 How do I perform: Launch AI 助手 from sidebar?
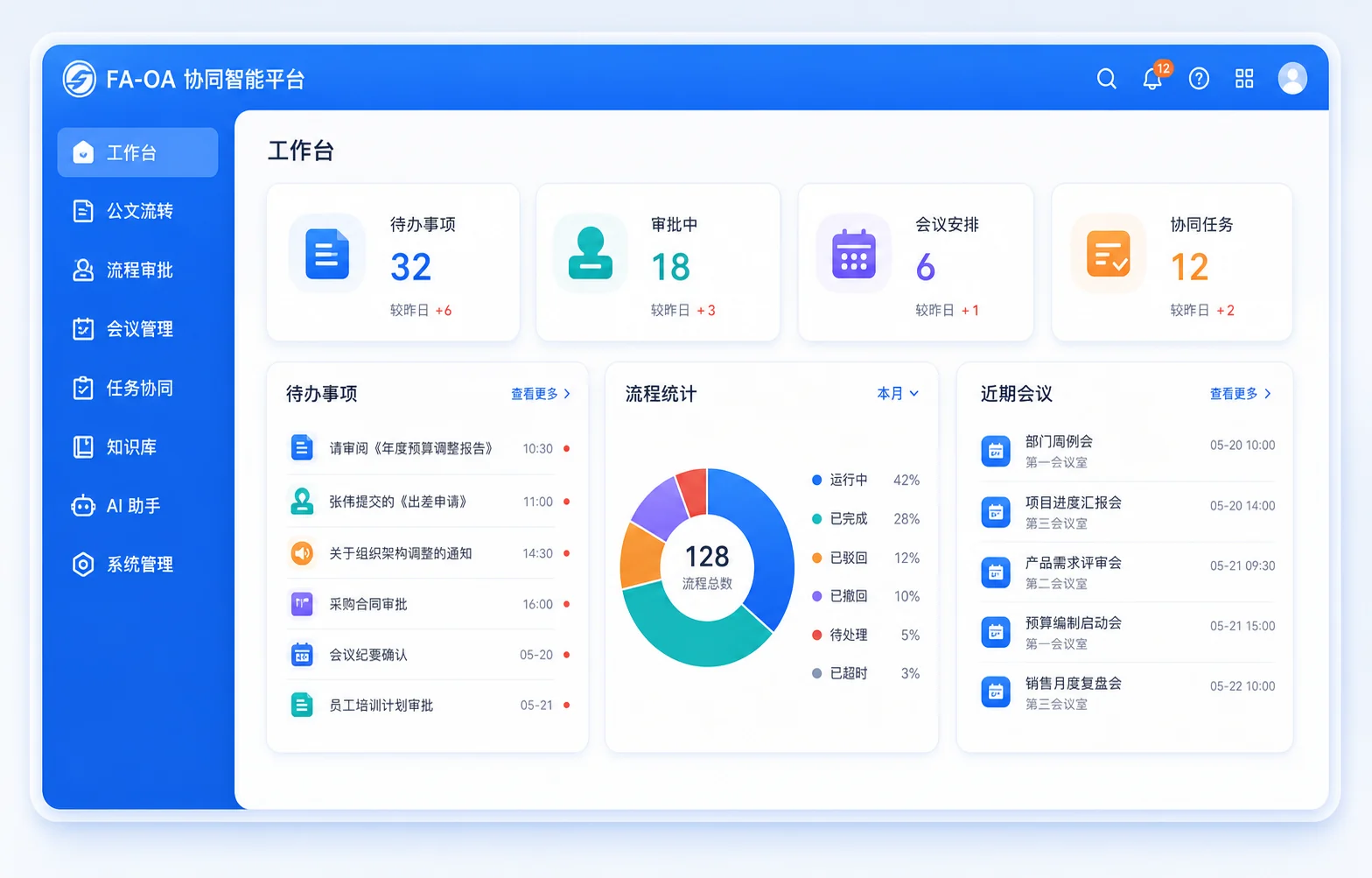[x=137, y=505]
